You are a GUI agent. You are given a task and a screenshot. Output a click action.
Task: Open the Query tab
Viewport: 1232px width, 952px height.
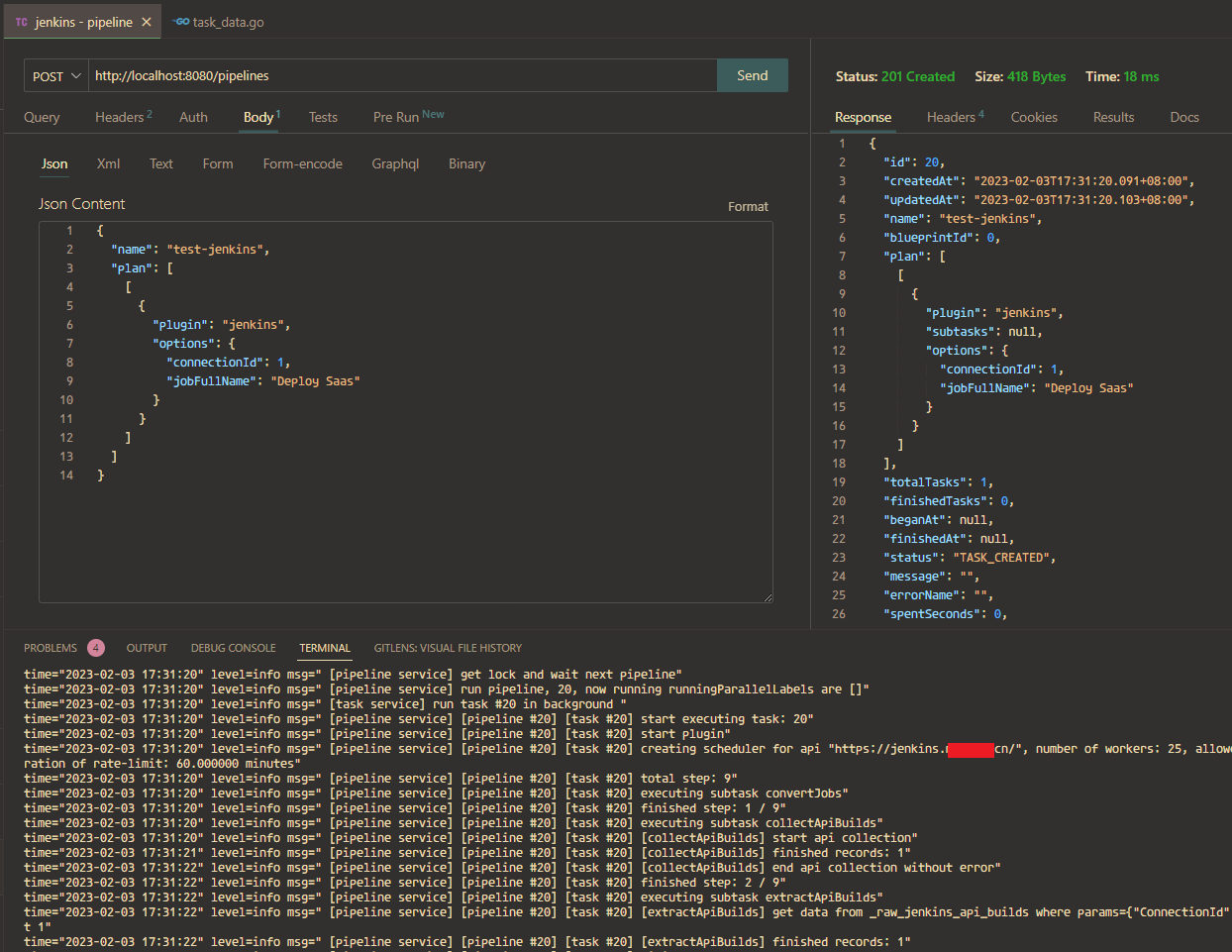tap(42, 117)
